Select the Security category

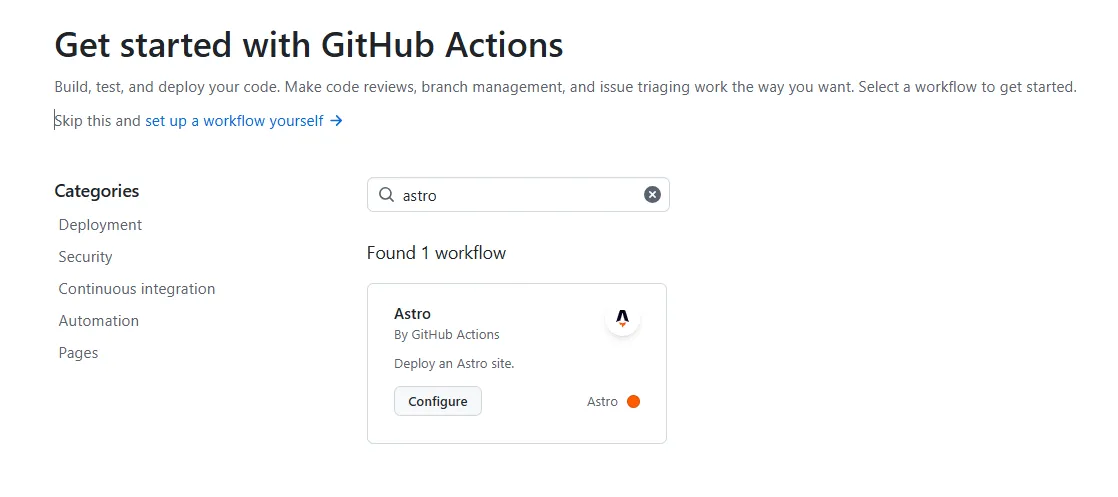click(85, 257)
